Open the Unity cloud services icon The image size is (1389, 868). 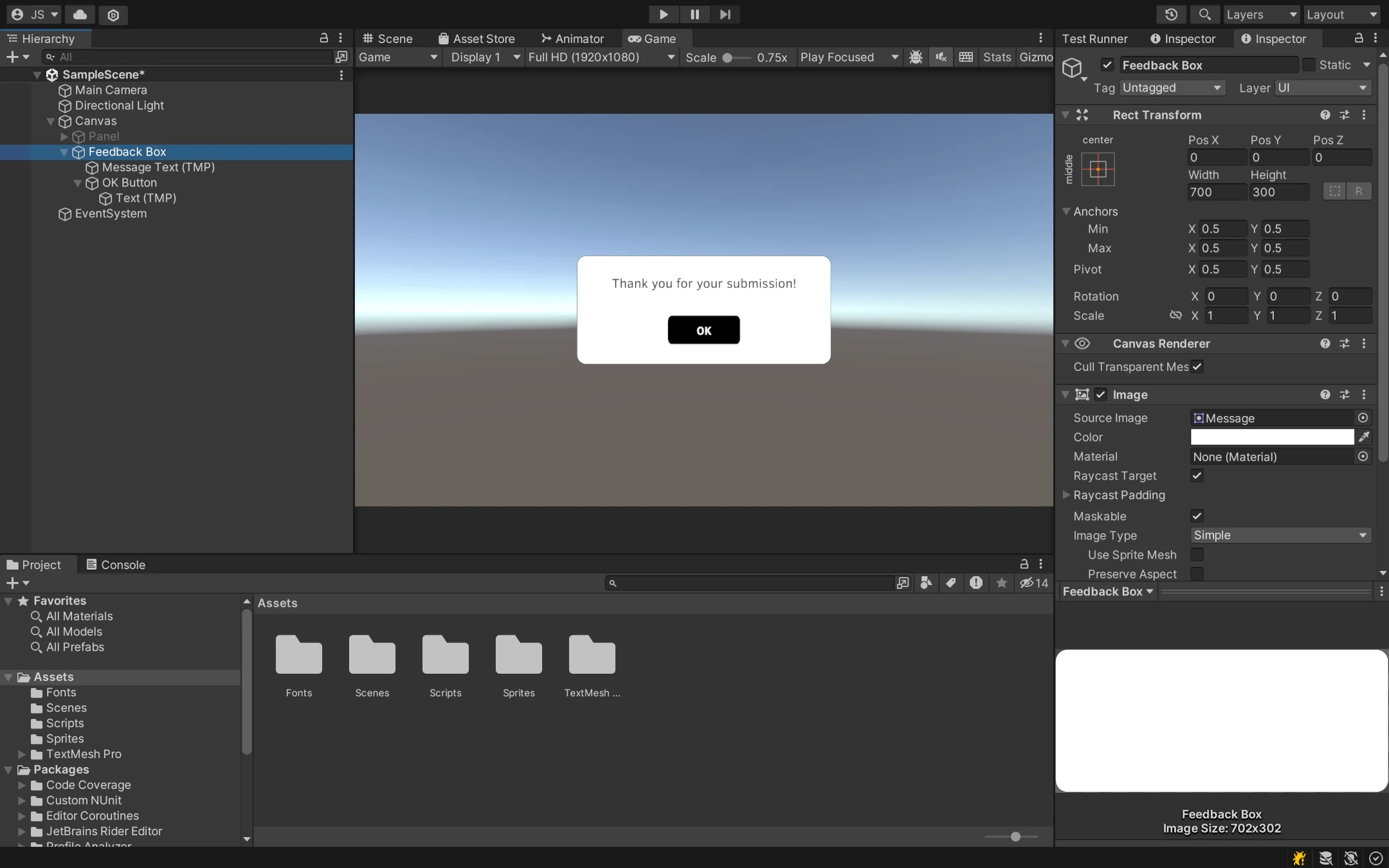tap(80, 14)
